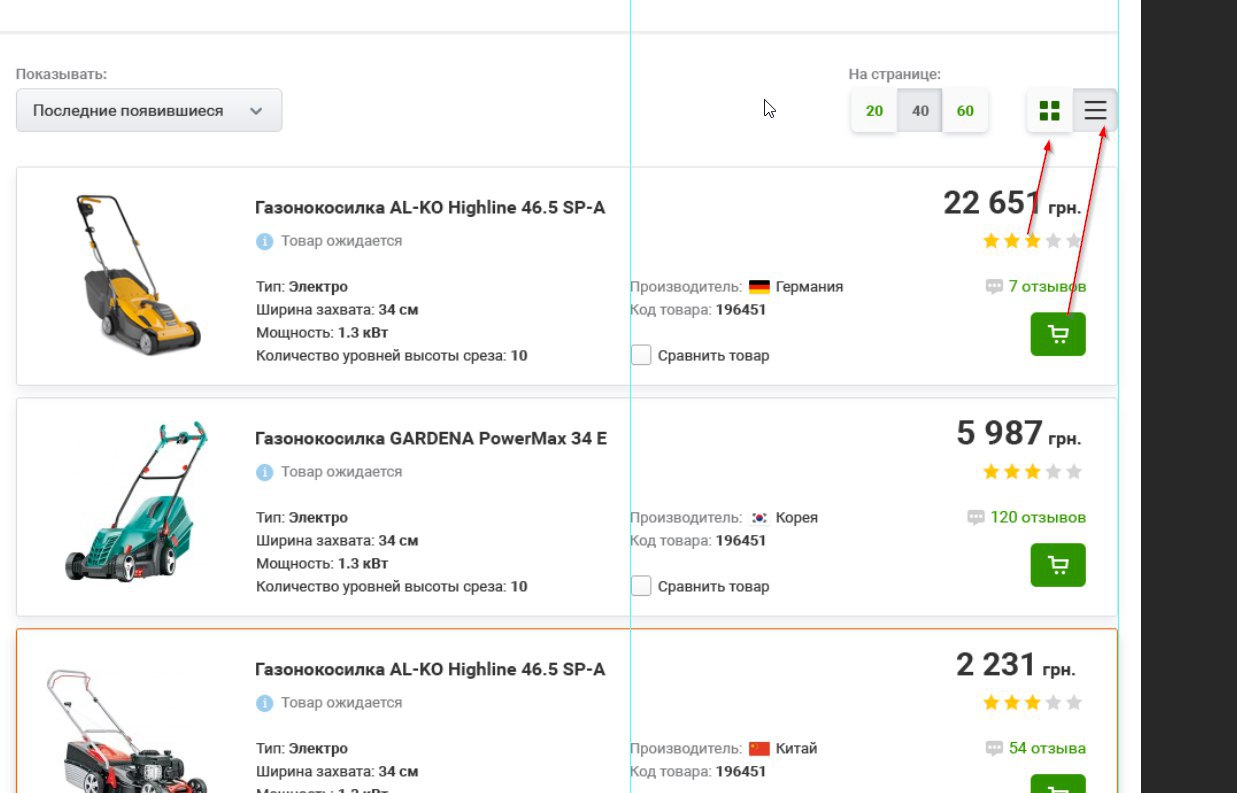The width and height of the screenshot is (1237, 793).
Task: Click Производитель: Германия text
Action: pos(736,287)
